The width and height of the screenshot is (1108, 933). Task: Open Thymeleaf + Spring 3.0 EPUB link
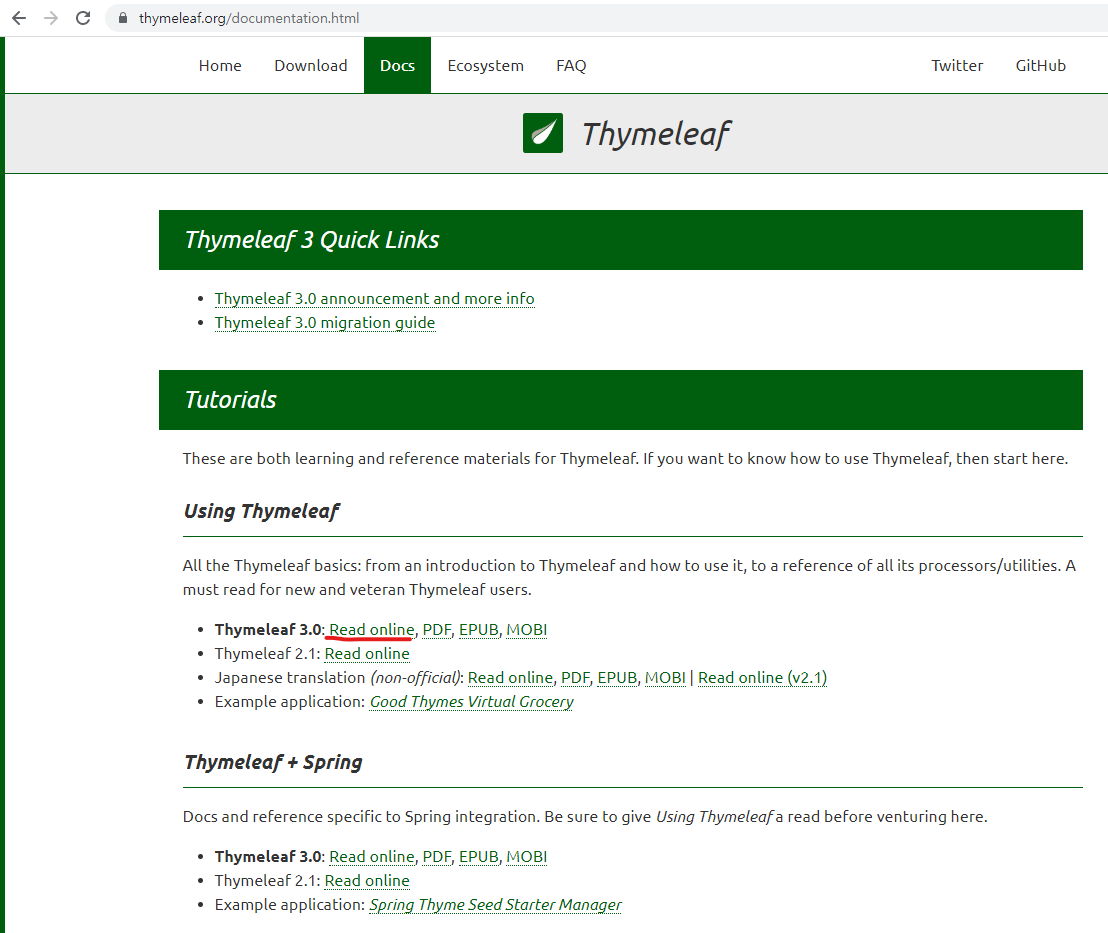478,857
